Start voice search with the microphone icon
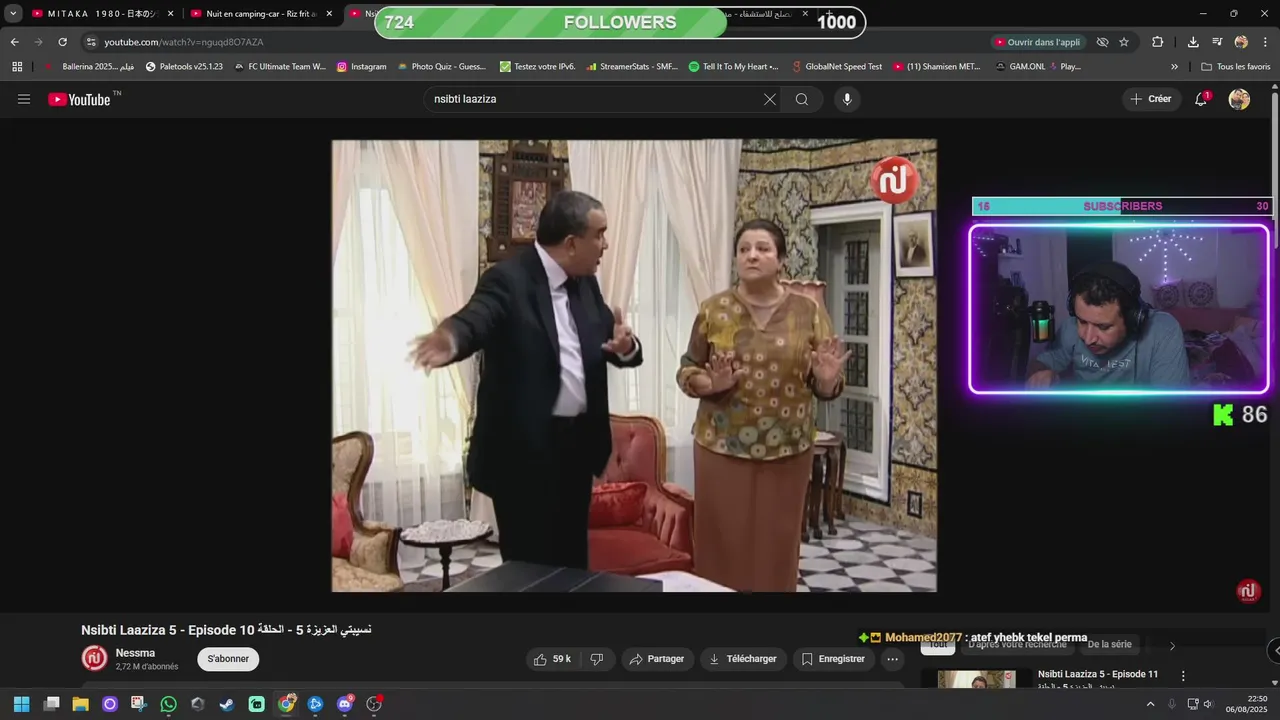 [847, 99]
